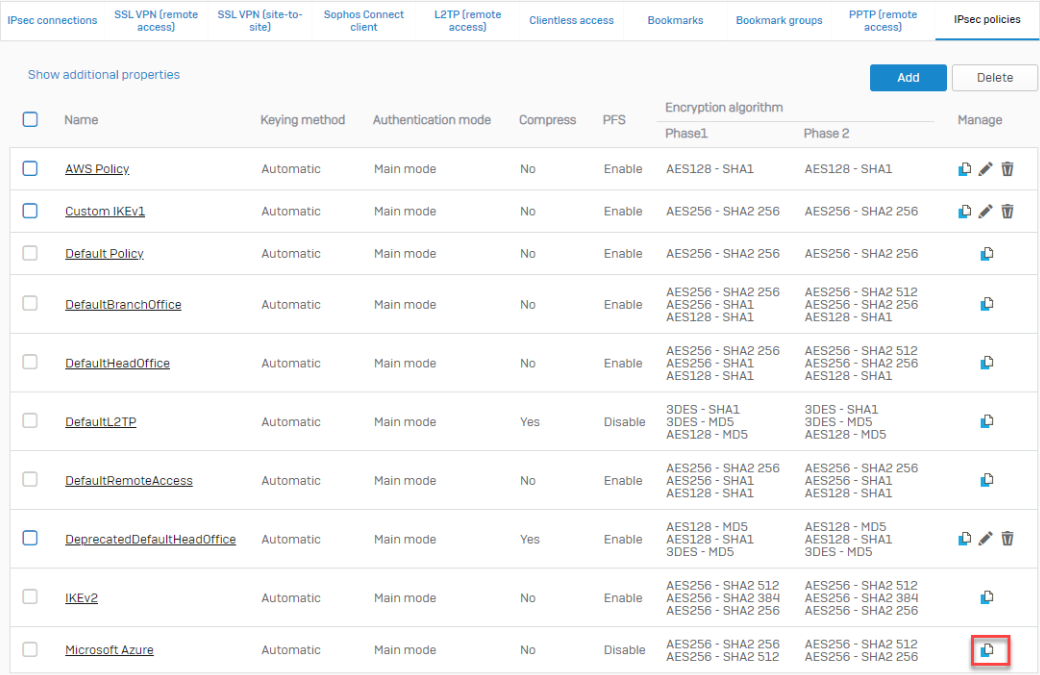Go to Bookmark groups tab
This screenshot has height=675, width=1040.
779,20
